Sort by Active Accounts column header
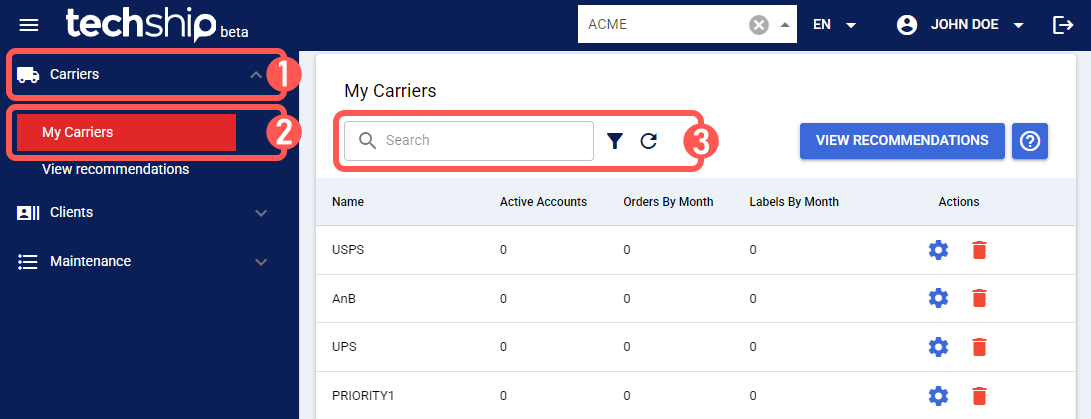Image resolution: width=1091 pixels, height=419 pixels. pos(543,202)
